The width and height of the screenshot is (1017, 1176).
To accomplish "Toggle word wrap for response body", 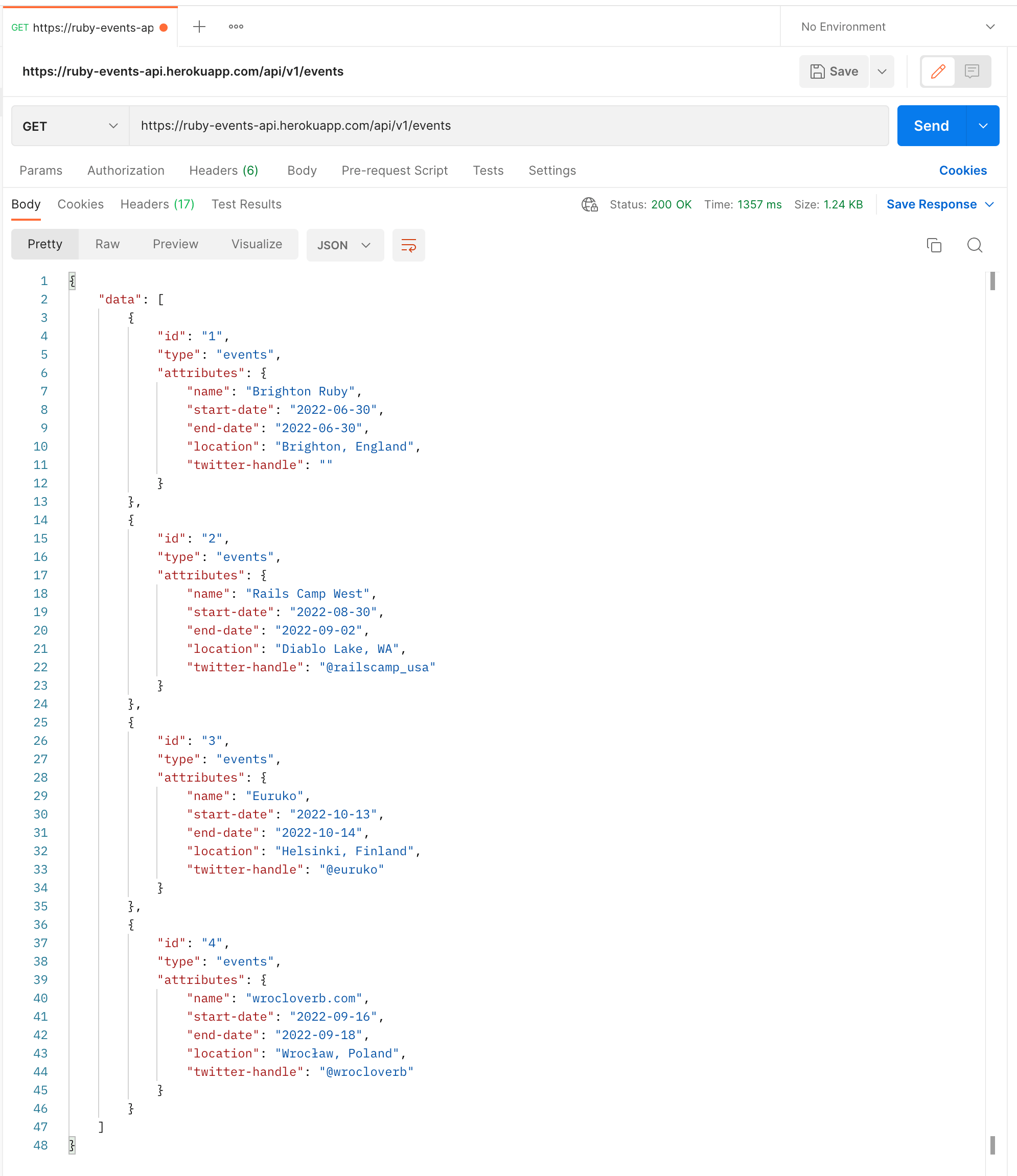I will coord(408,245).
